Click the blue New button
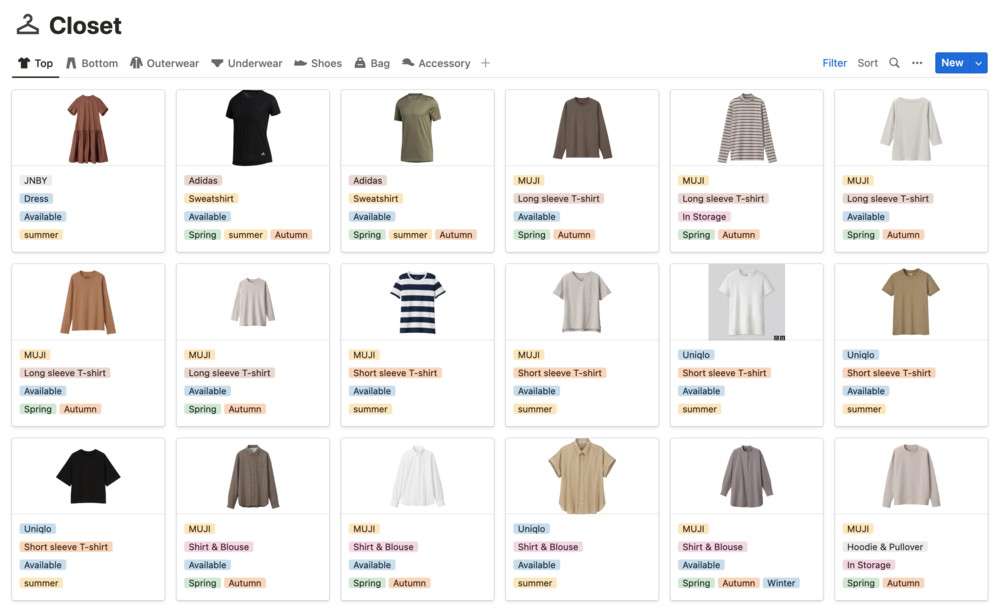The height and width of the screenshot is (610, 1005). [952, 63]
